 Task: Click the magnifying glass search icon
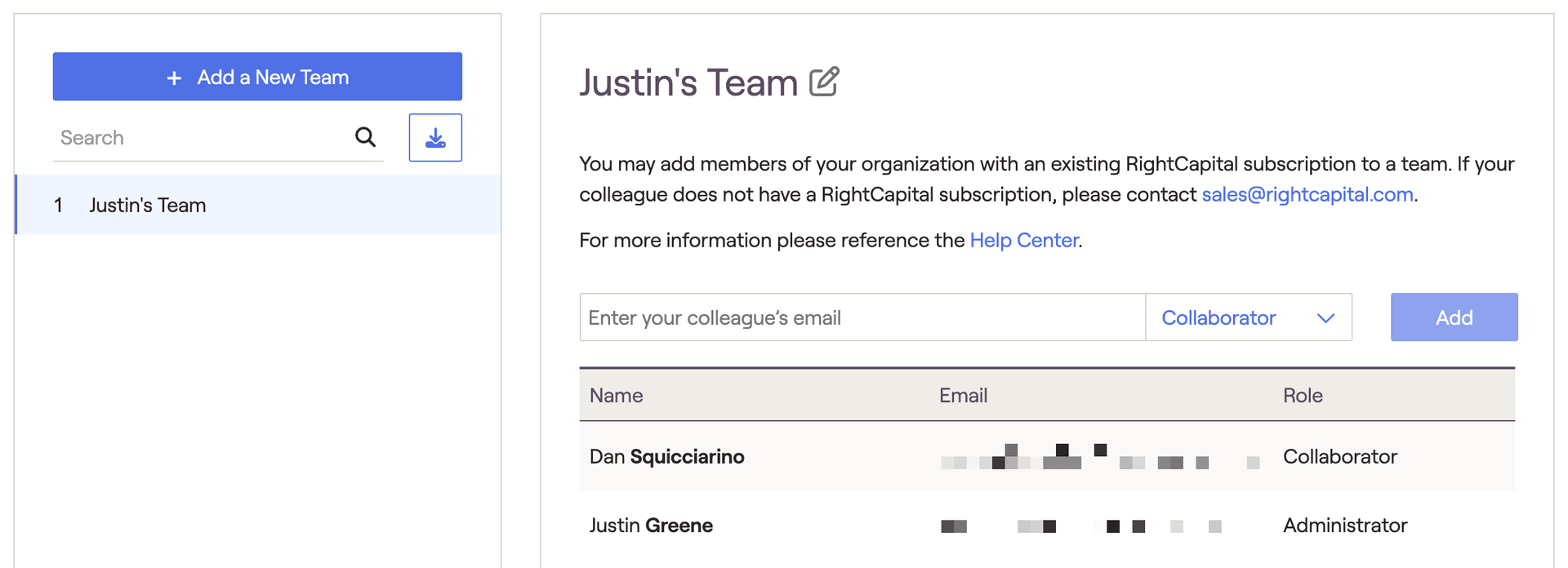pyautogui.click(x=365, y=137)
